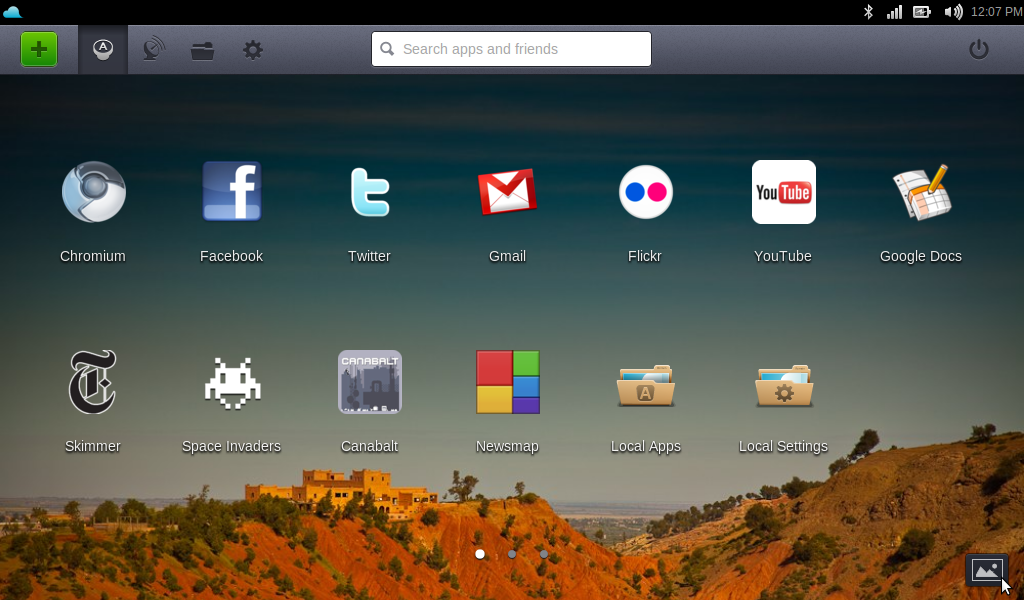
Task: Launch the Facebook app icon
Action: (231, 192)
